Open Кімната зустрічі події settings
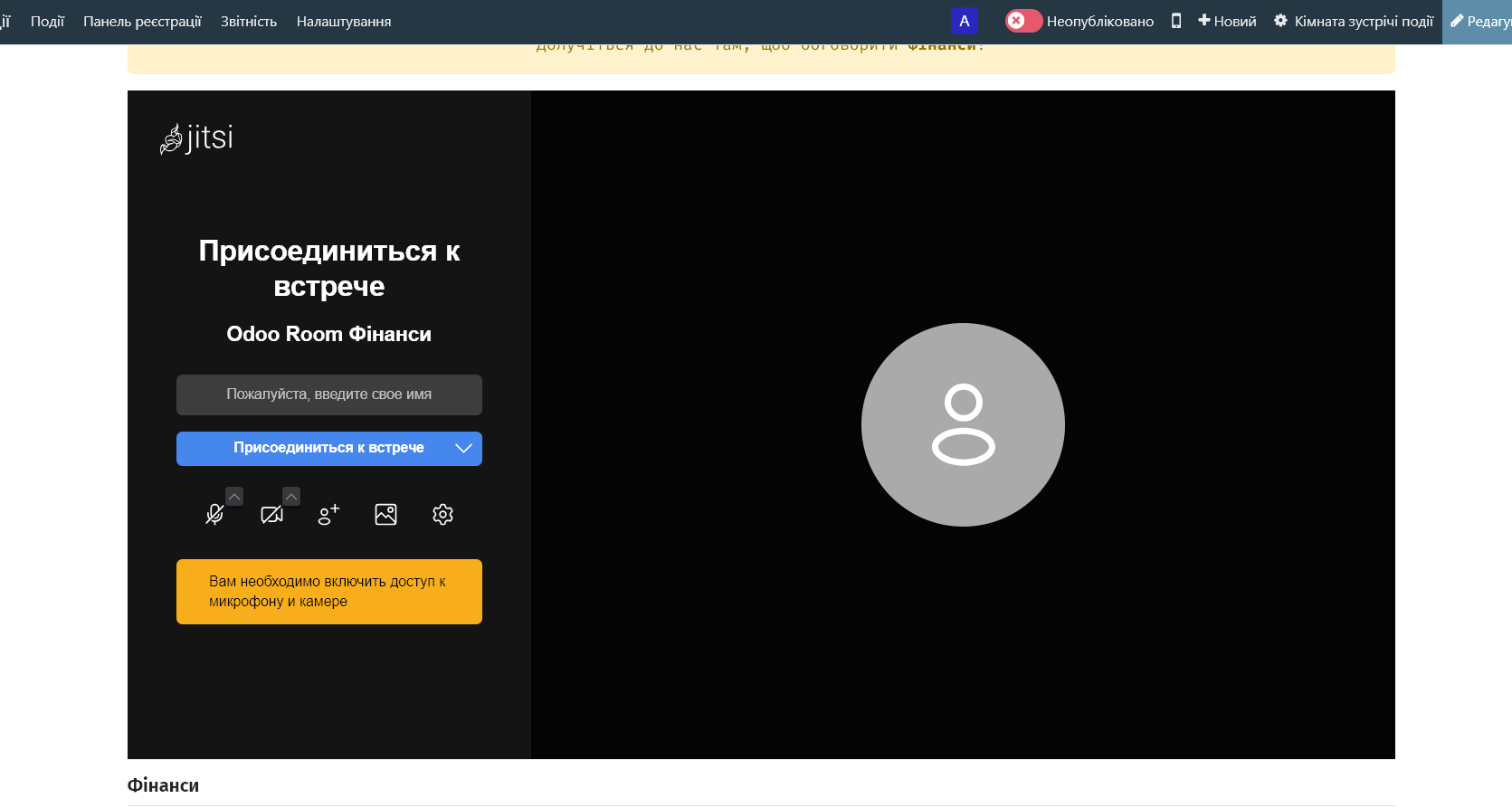 click(x=1354, y=21)
